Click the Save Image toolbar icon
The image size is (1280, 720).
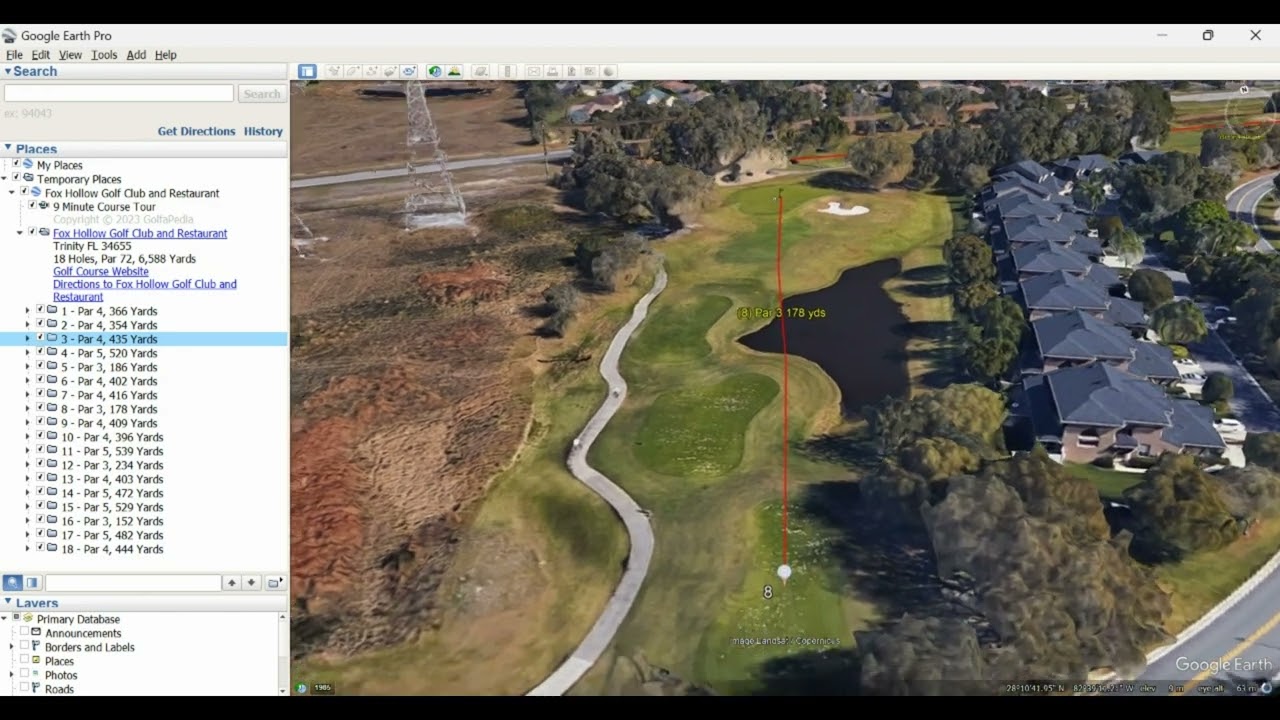[571, 71]
